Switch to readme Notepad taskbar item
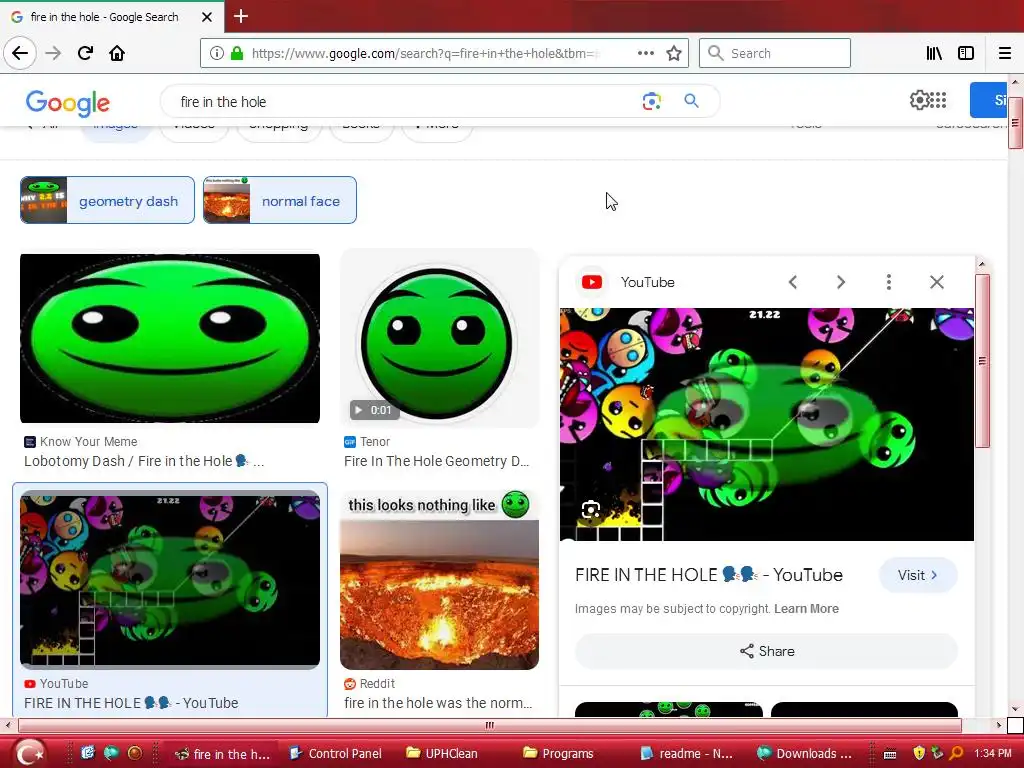The height and width of the screenshot is (768, 1024). [x=686, y=754]
